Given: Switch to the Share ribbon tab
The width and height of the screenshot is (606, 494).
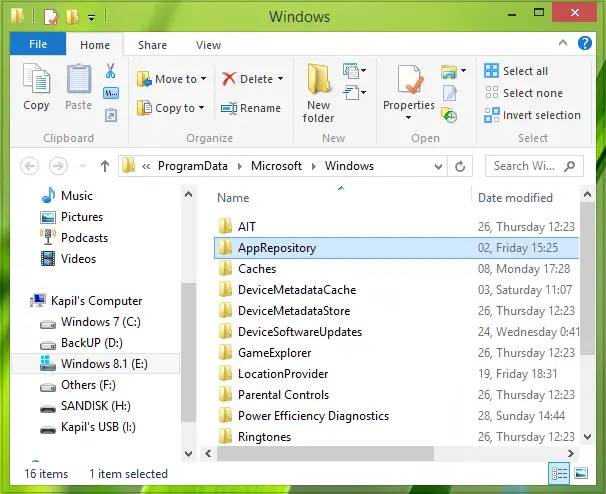Looking at the screenshot, I should tap(152, 45).
